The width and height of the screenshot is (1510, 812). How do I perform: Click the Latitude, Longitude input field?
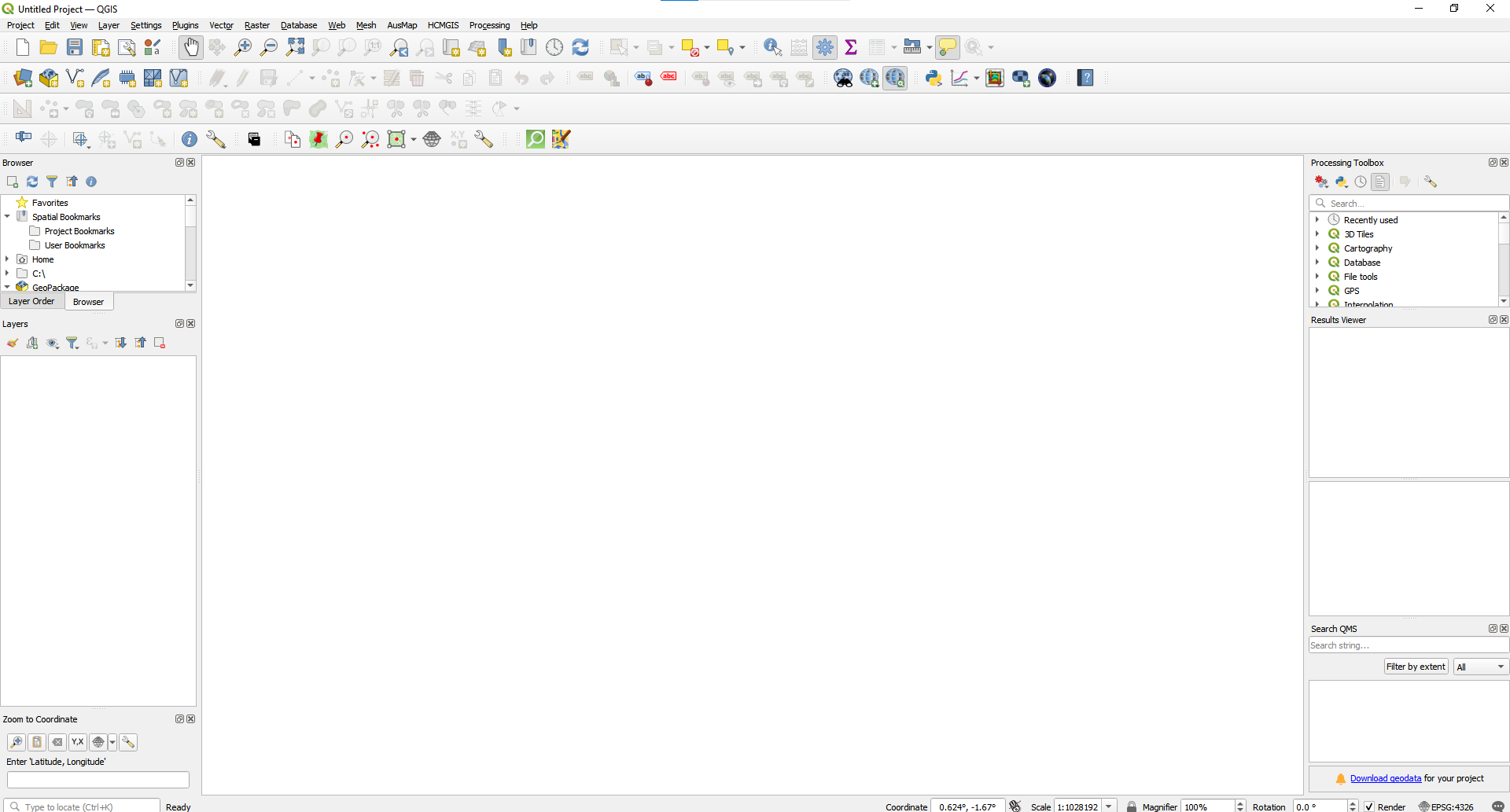pos(98,780)
